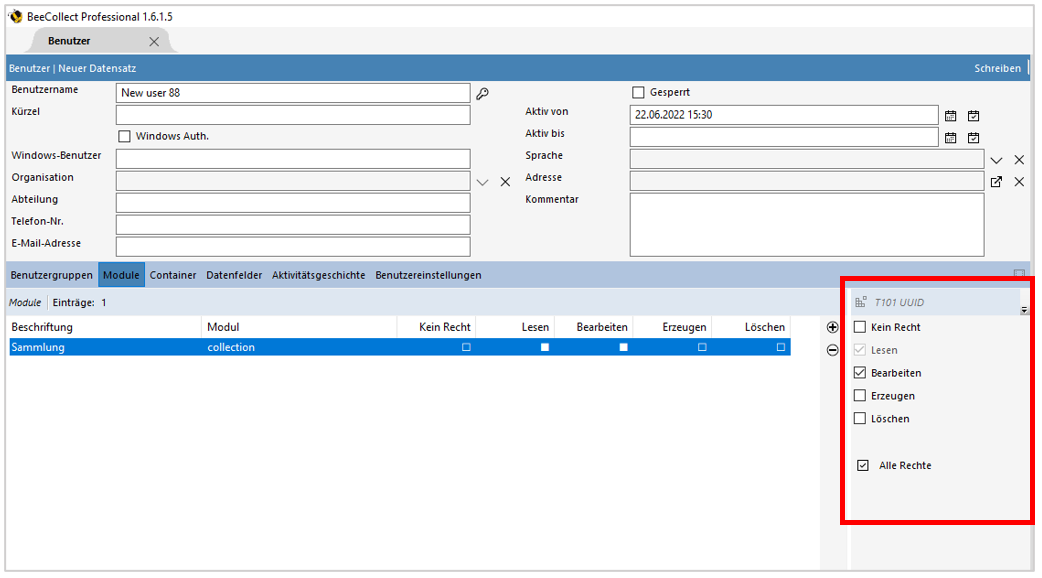Open the Adresse external link icon
This screenshot has width=1042, height=578.
(x=996, y=181)
